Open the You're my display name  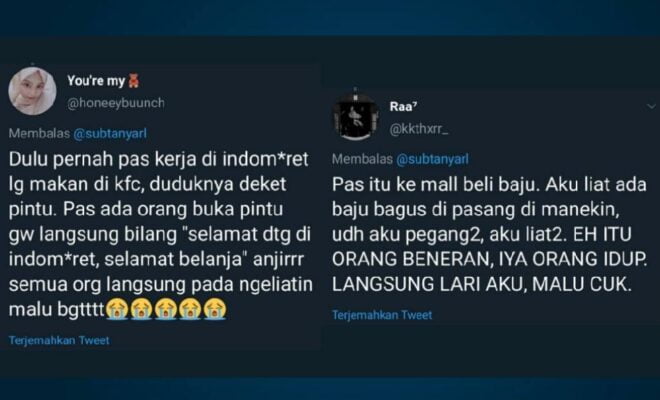[96, 80]
